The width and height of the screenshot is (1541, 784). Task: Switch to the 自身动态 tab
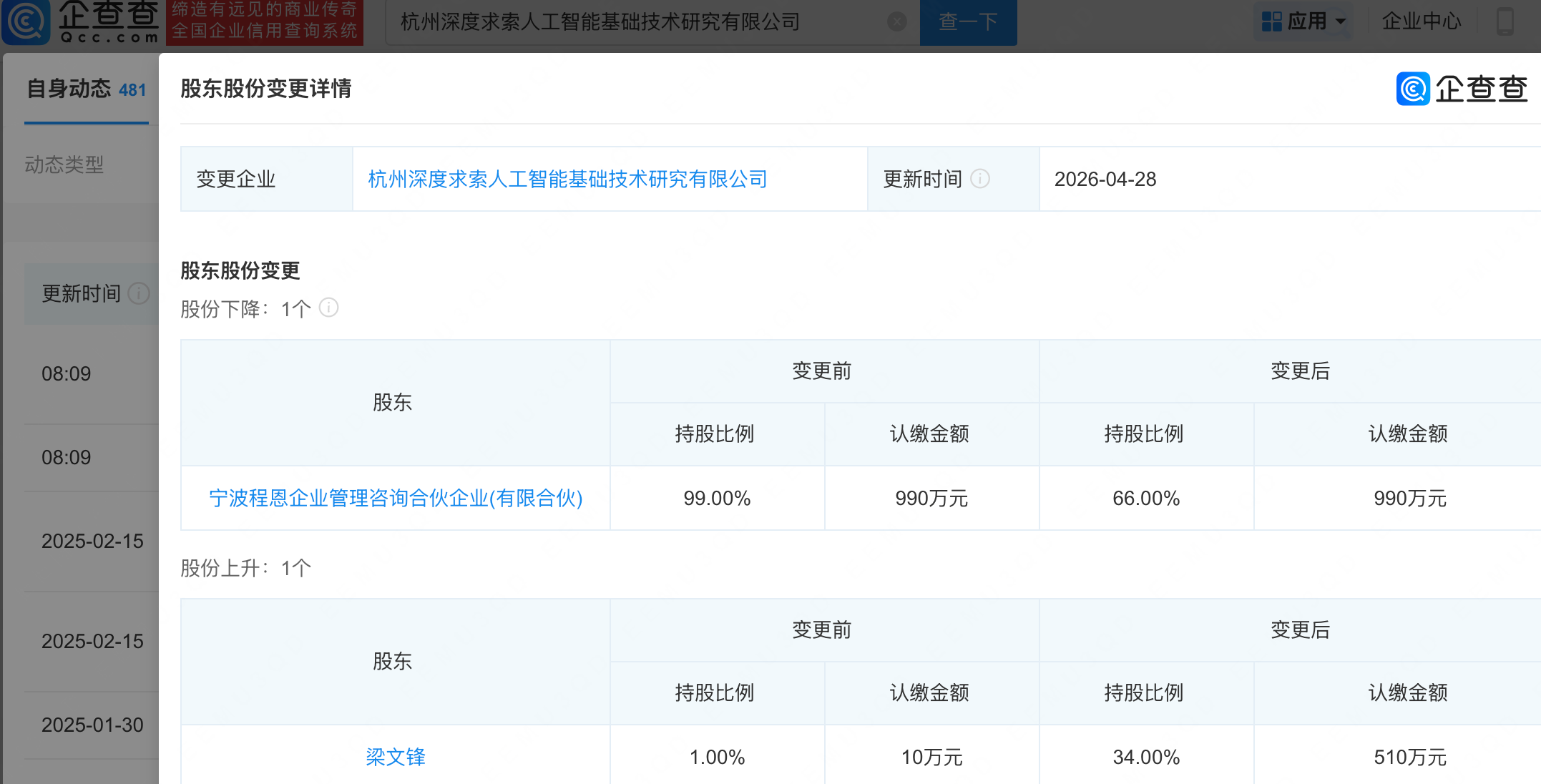coord(69,89)
